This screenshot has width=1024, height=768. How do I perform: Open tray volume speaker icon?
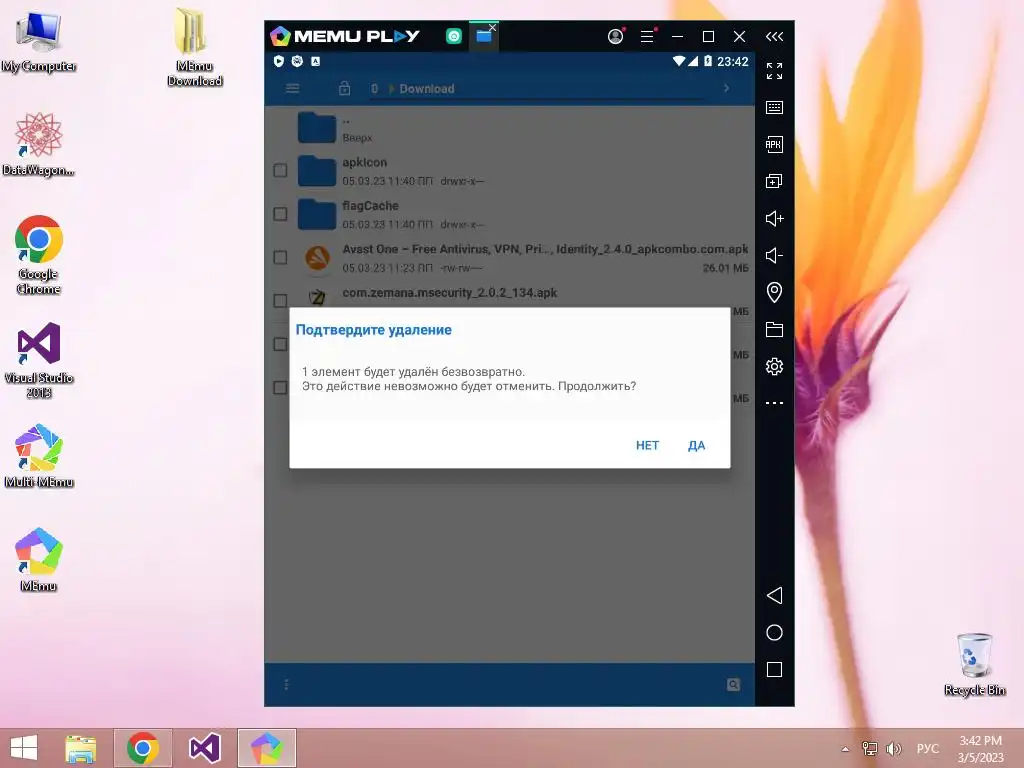click(893, 749)
